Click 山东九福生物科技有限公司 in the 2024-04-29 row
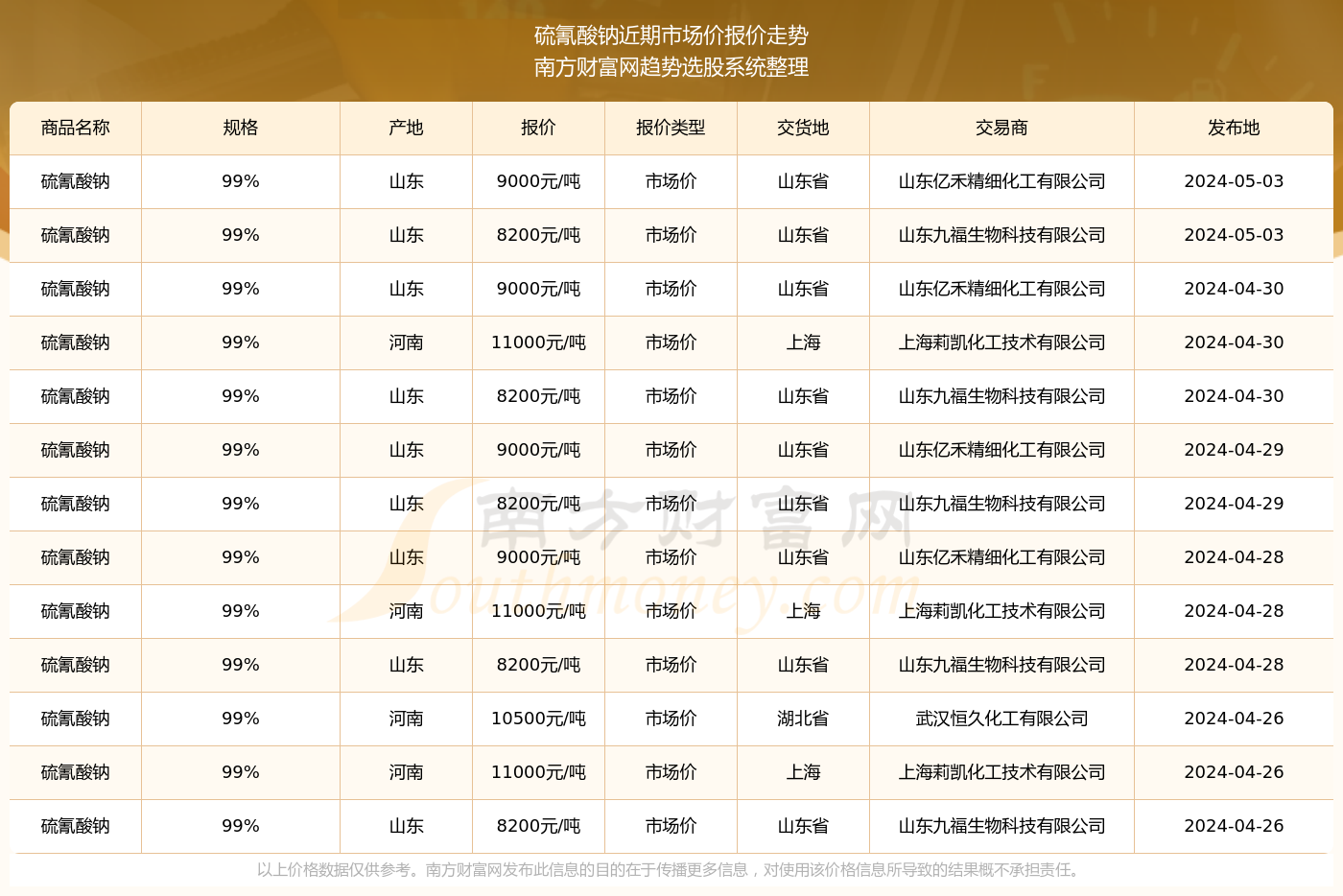This screenshot has width=1343, height=896. (x=1002, y=504)
